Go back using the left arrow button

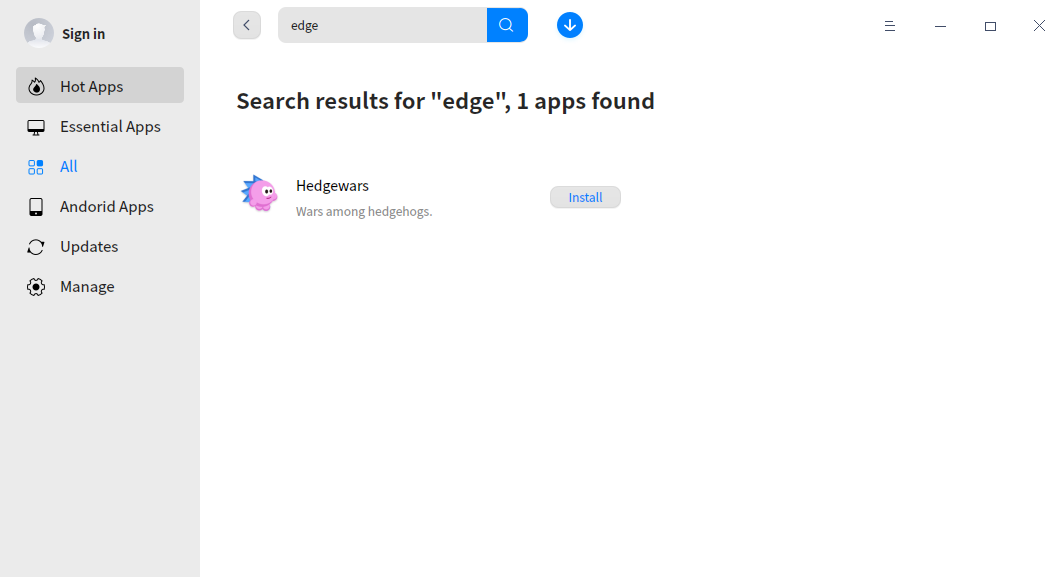247,24
